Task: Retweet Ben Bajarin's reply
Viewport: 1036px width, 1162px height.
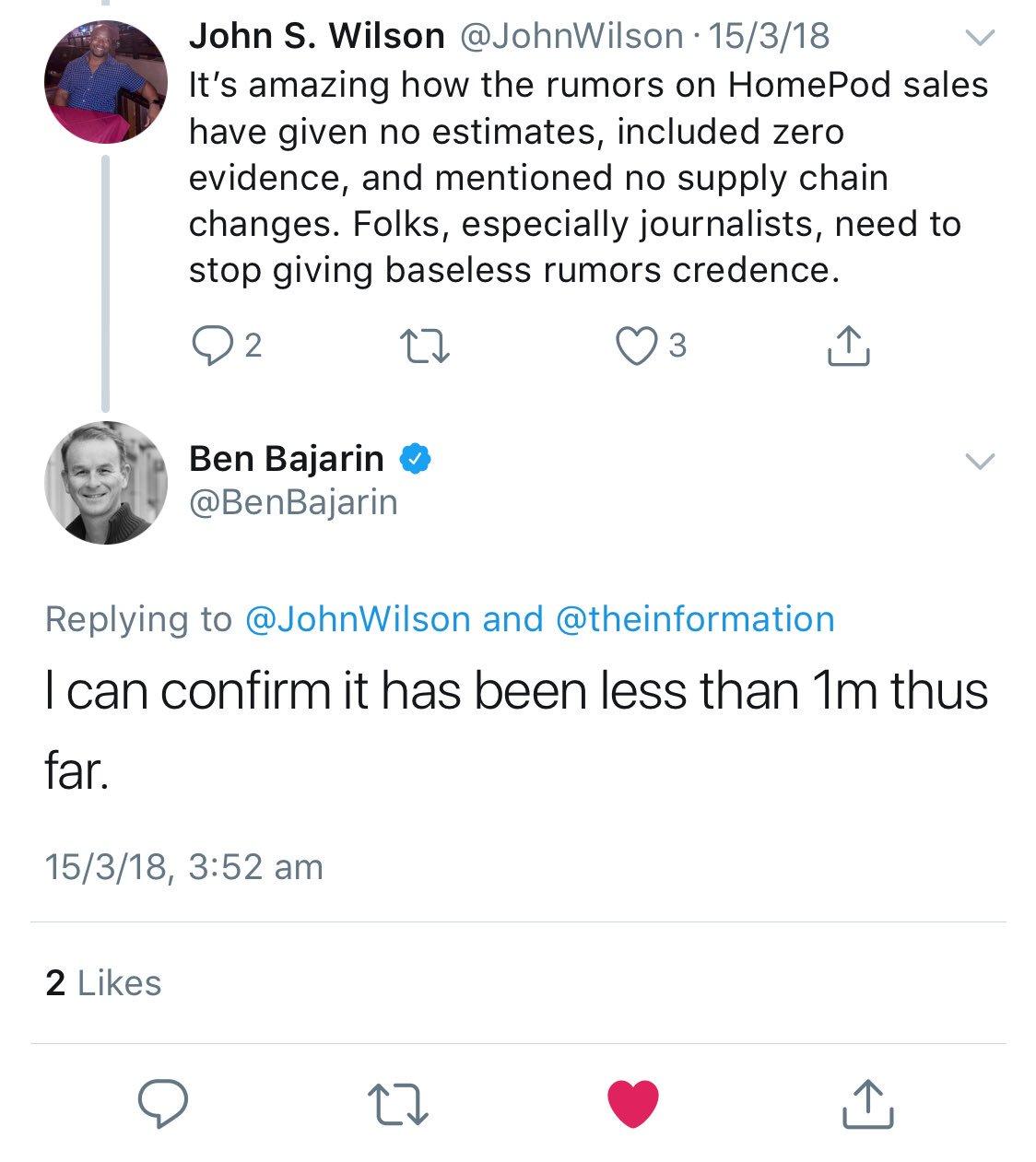Action: coord(398,1102)
